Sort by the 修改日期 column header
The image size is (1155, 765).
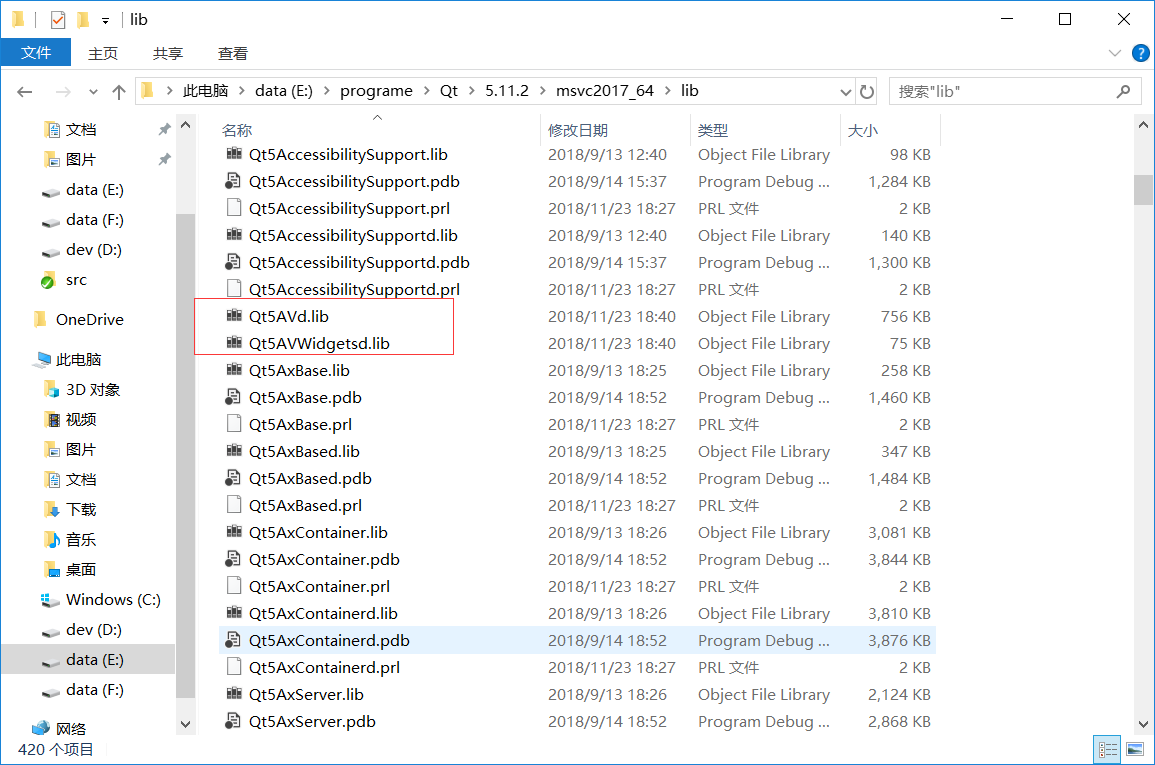pyautogui.click(x=578, y=130)
